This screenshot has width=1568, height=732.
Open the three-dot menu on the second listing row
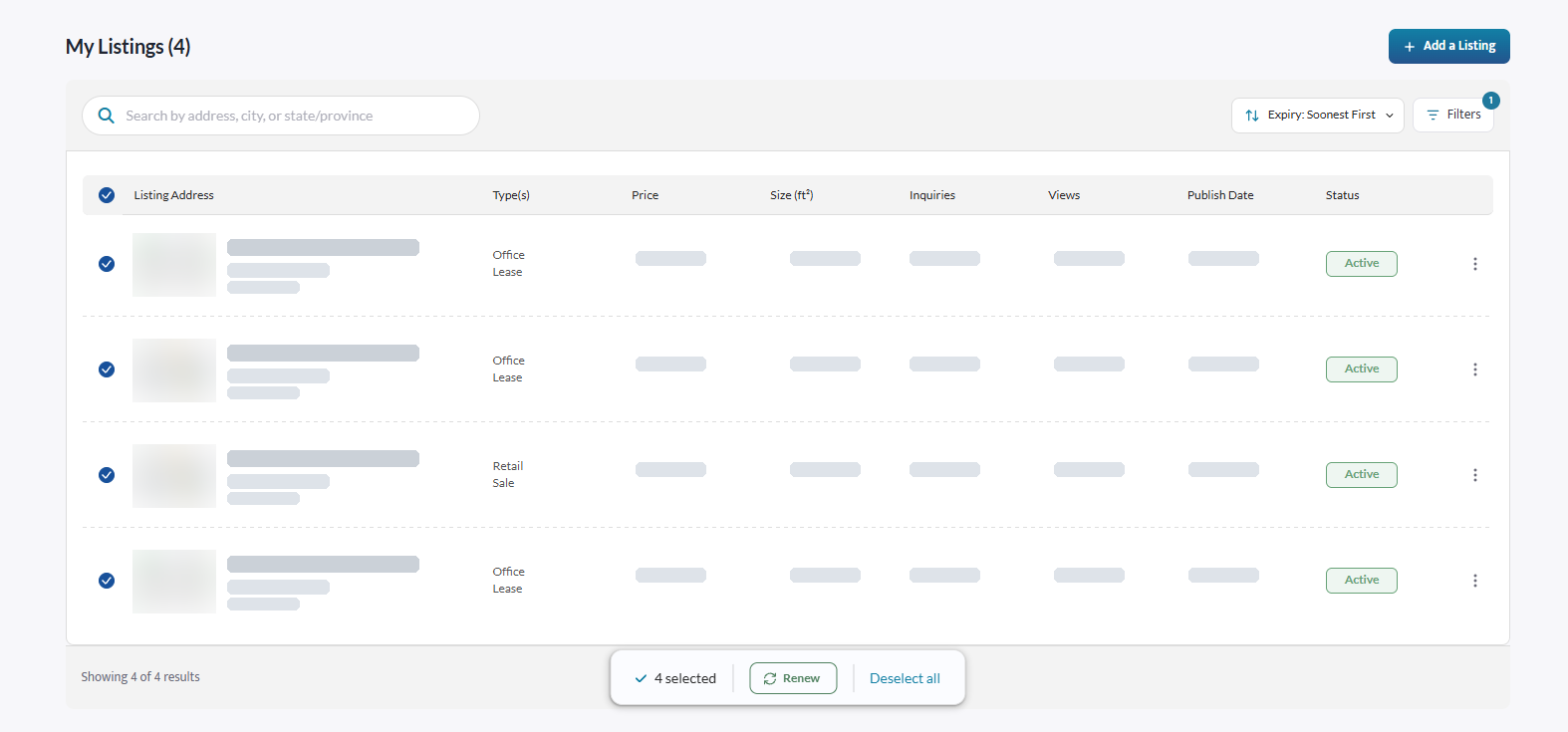1475,369
